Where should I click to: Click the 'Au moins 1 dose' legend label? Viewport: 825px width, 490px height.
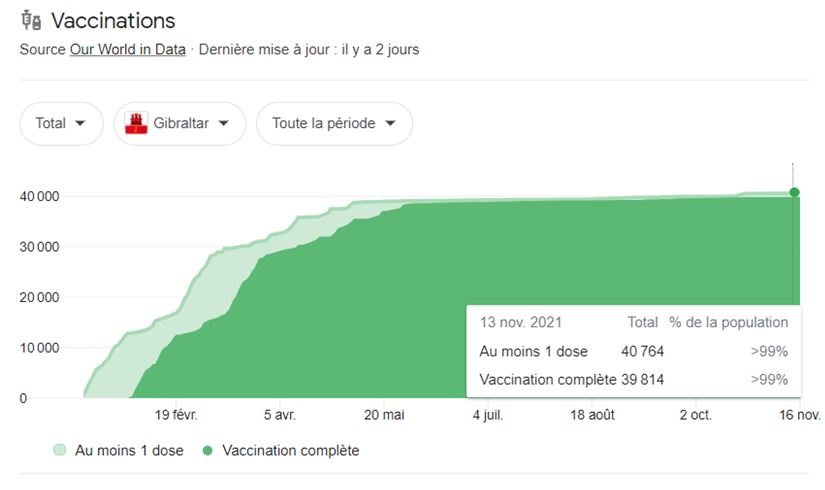[x=129, y=451]
